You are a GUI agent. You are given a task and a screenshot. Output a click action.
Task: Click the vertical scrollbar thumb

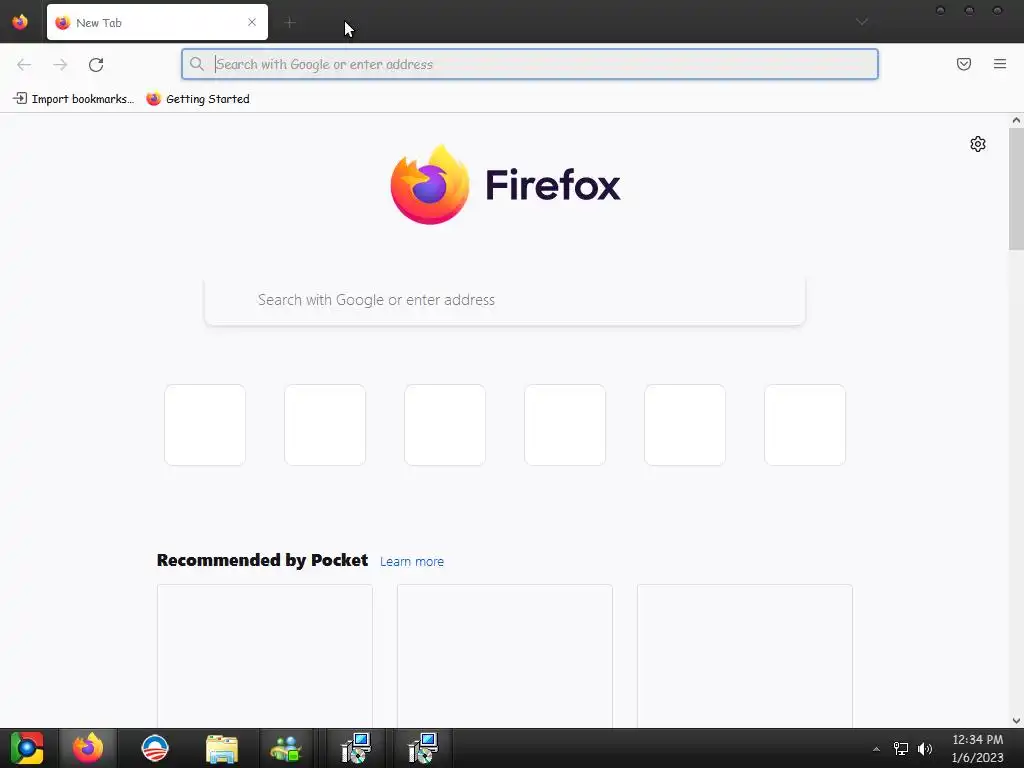pos(1016,189)
